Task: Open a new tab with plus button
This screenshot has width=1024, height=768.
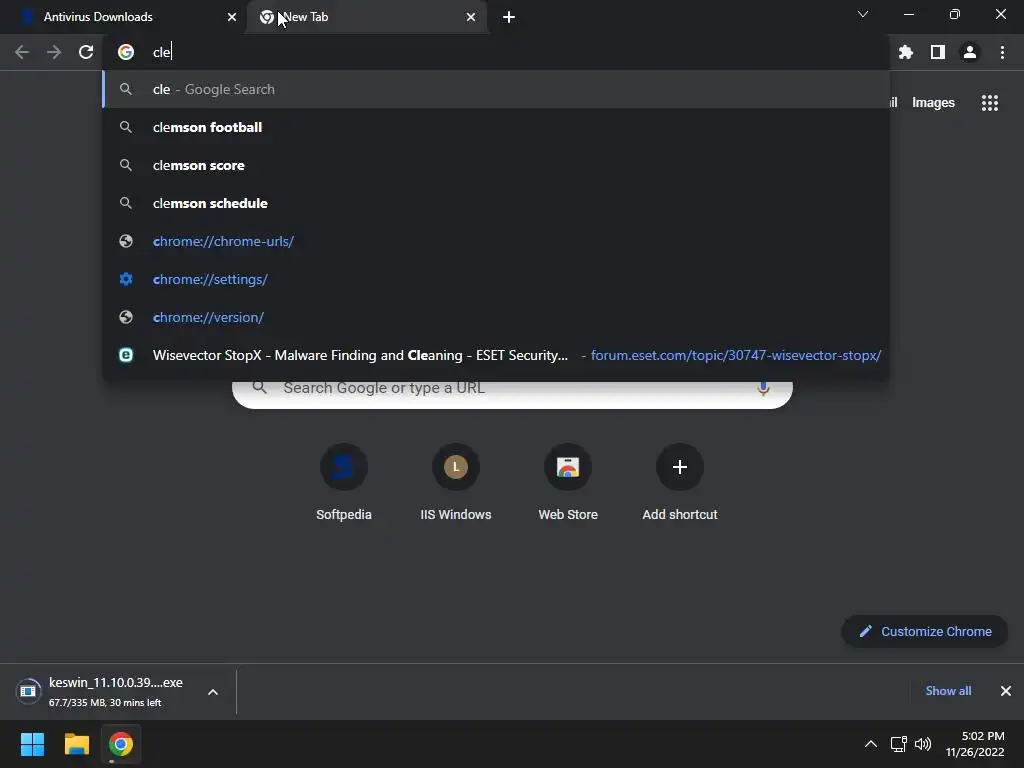Action: coord(509,17)
